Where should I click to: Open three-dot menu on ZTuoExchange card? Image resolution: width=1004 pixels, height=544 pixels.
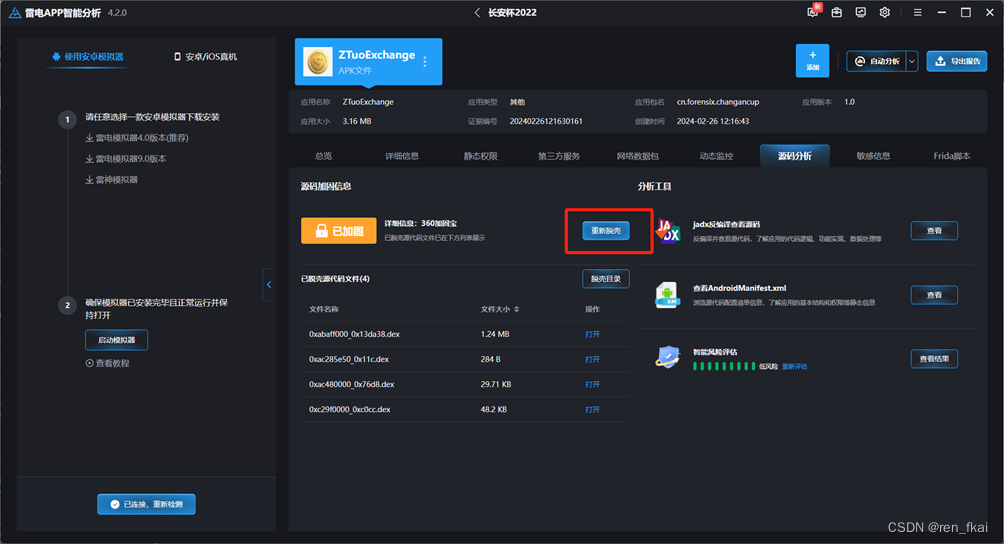pos(425,61)
